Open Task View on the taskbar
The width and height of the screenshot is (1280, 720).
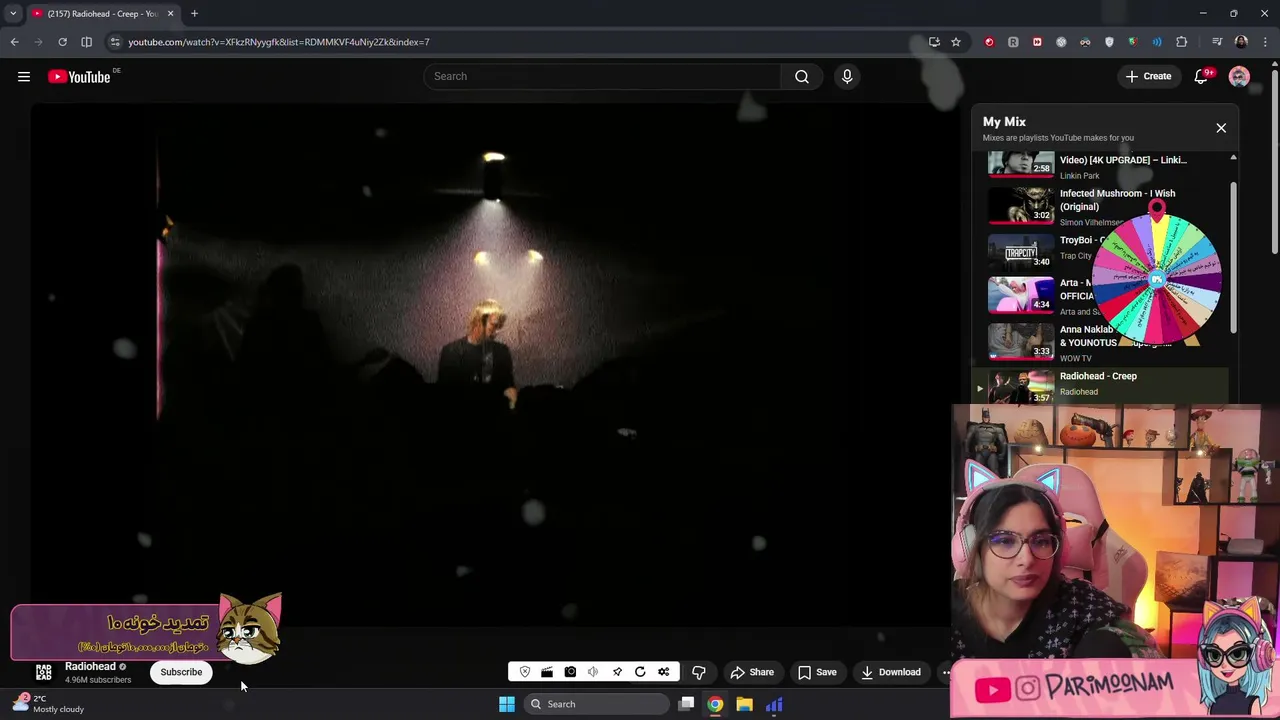pos(686,704)
